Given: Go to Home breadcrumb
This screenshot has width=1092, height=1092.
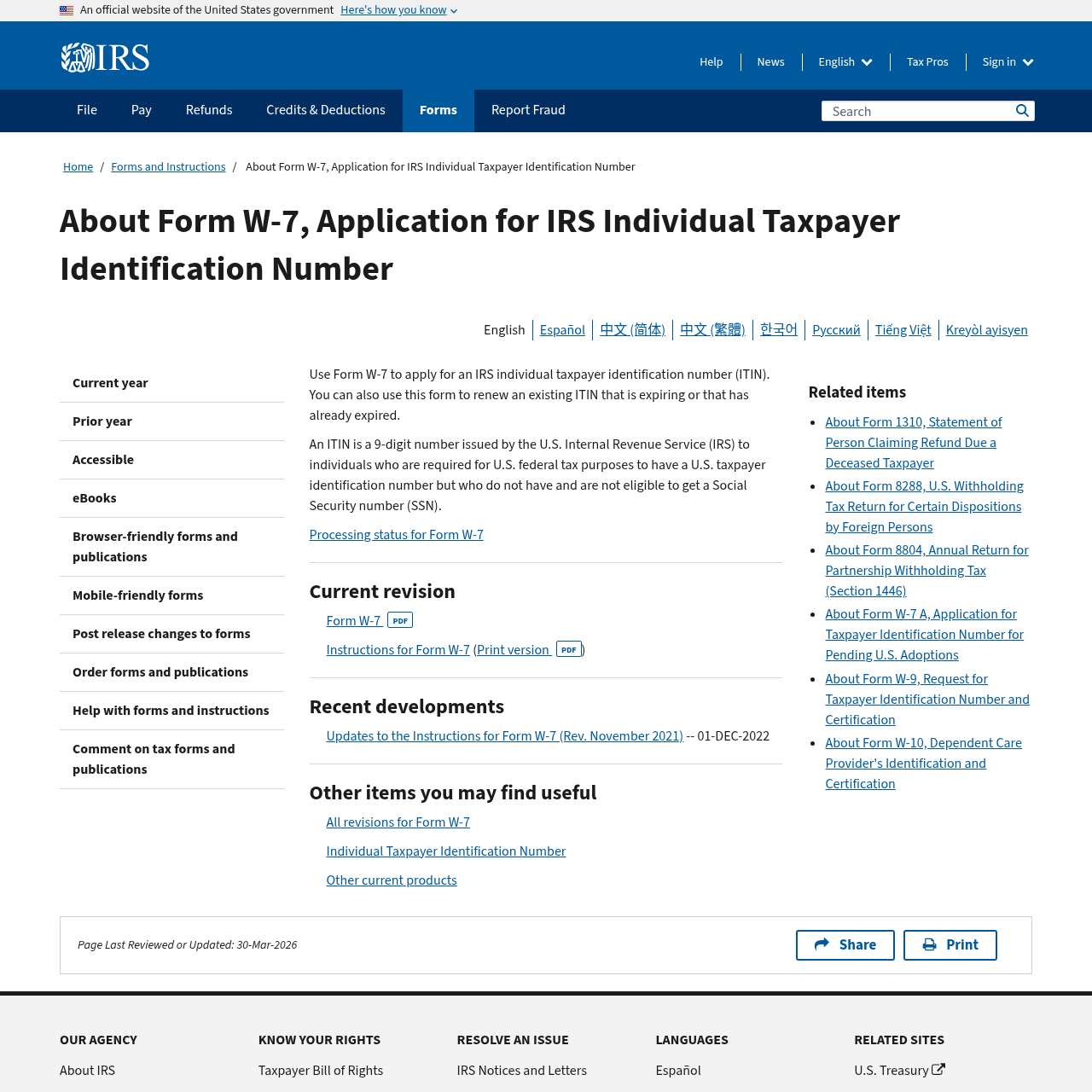Looking at the screenshot, I should 78,167.
